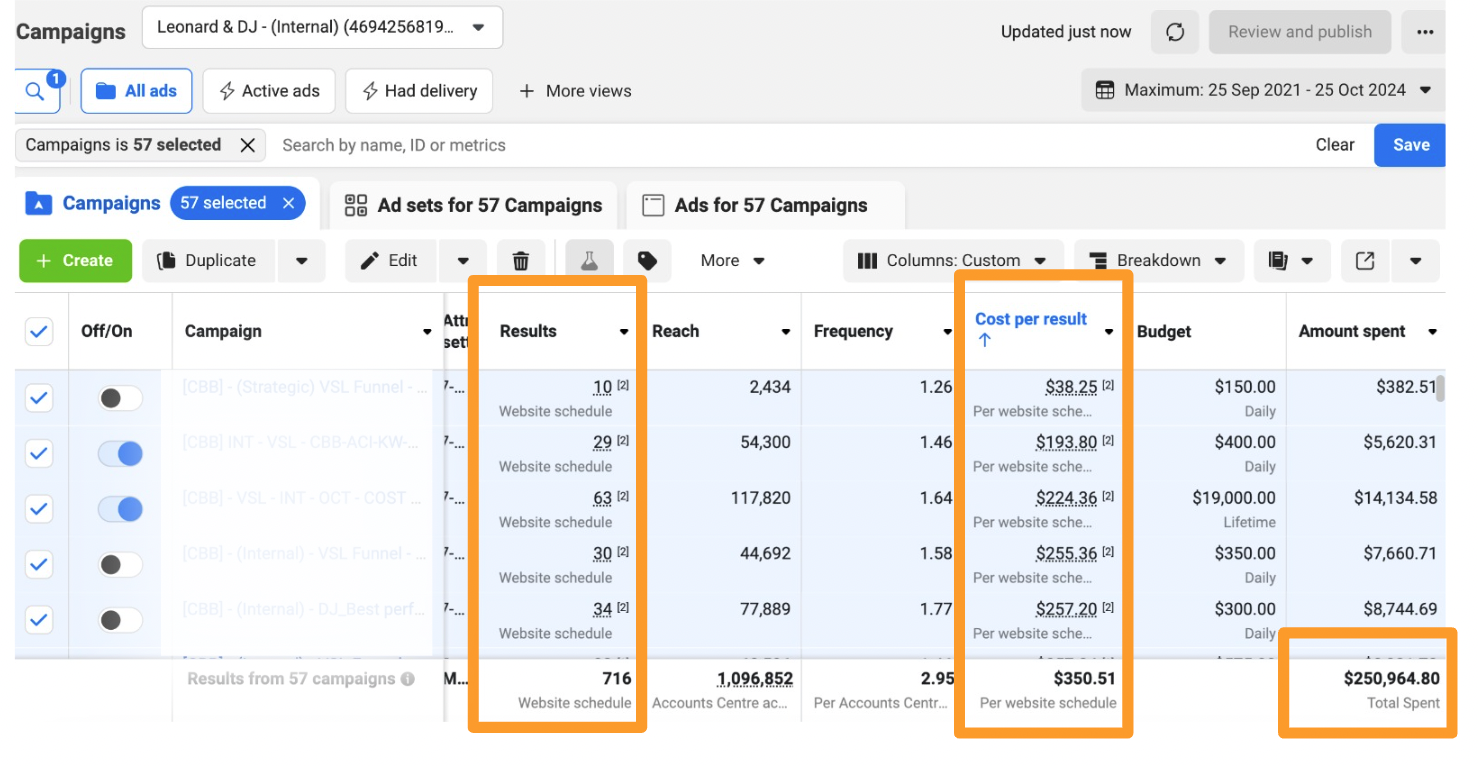Toggle the select-all header checkbox
Viewport: 1478px width, 766px height.
coord(38,331)
